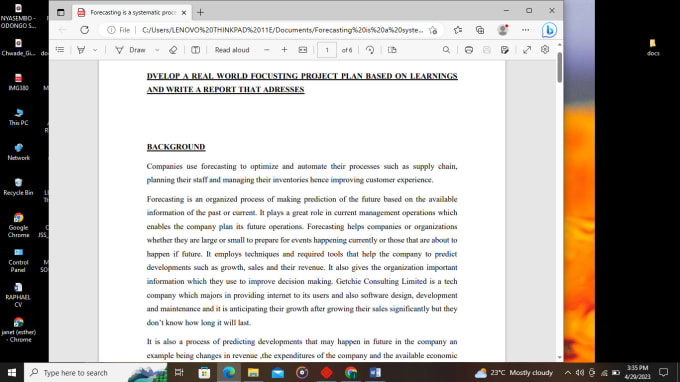
Task: Open Microsoft Word from taskbar
Action: (x=376, y=372)
